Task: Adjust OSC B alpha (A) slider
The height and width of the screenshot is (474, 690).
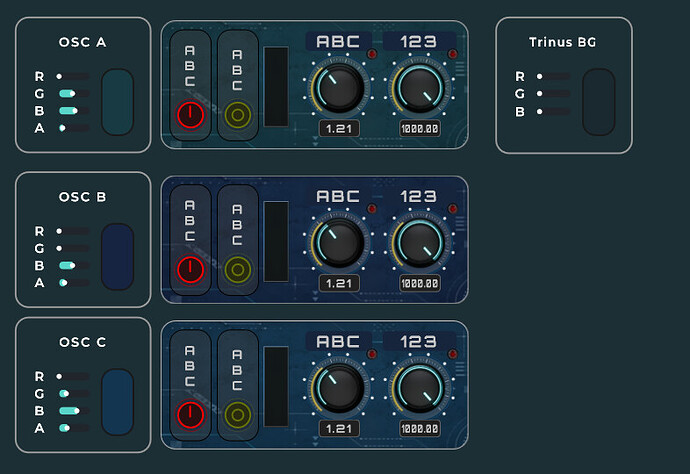Action: tap(73, 283)
